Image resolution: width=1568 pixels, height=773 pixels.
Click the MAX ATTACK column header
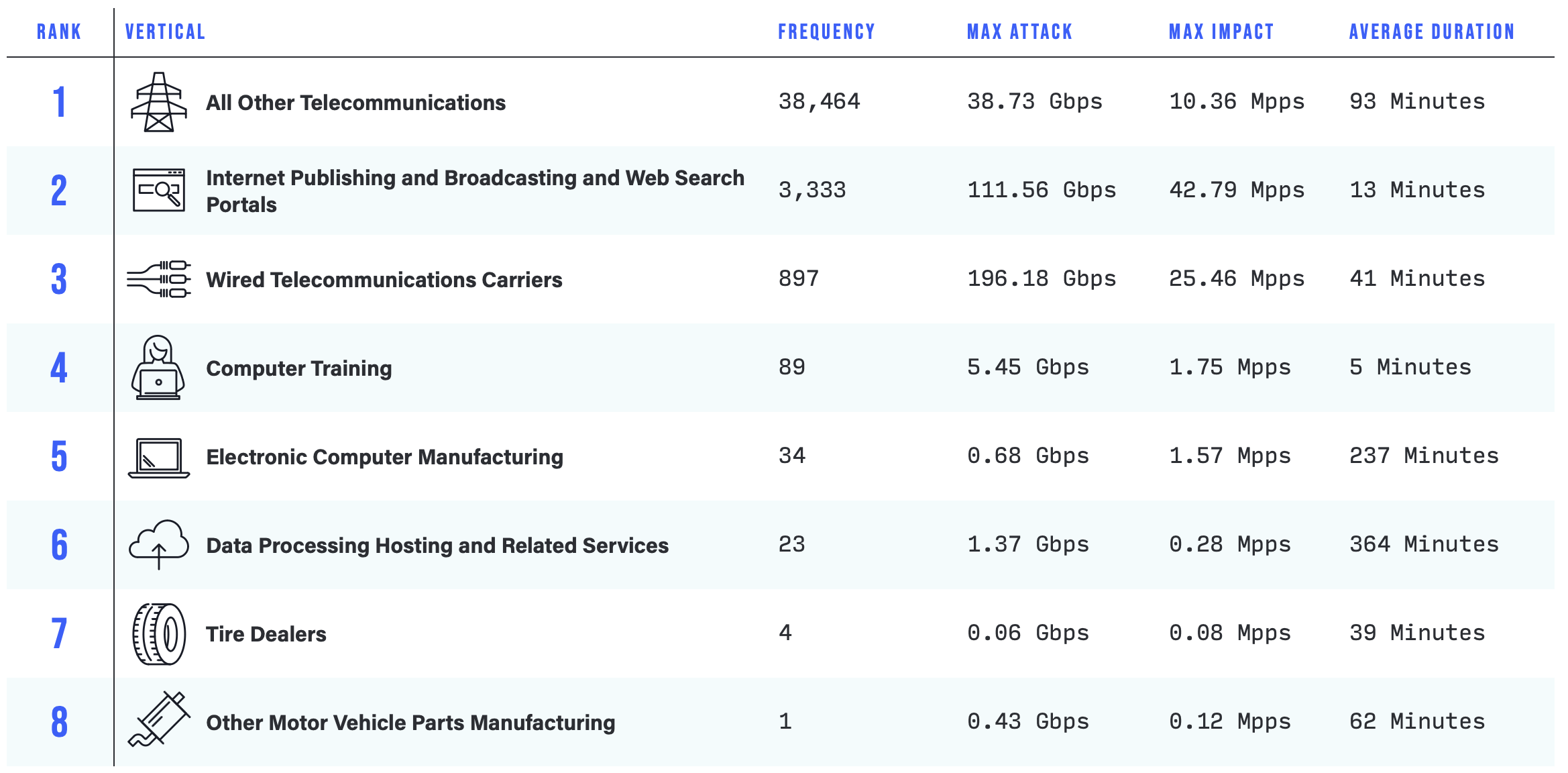click(1019, 32)
